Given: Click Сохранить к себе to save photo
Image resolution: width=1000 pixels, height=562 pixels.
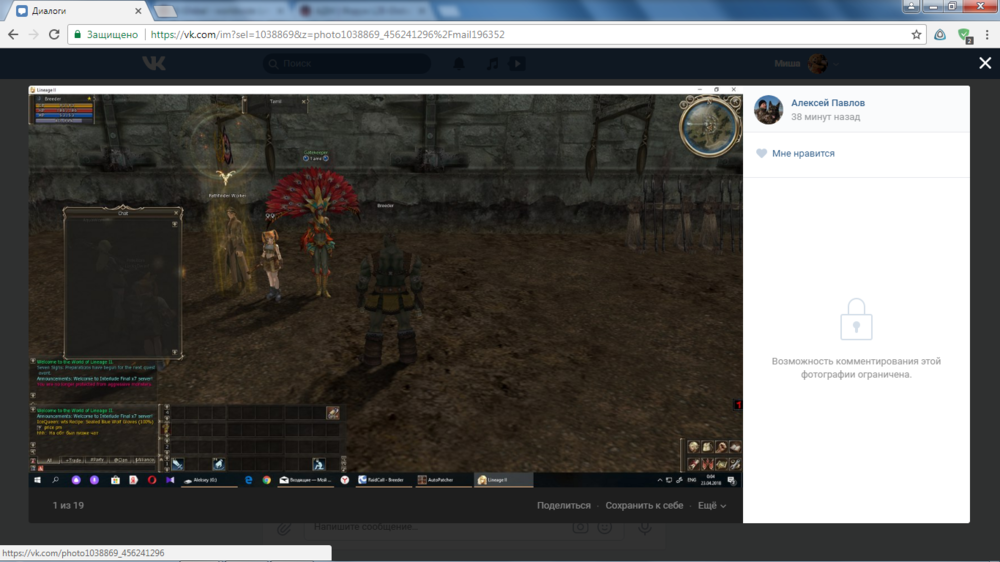Looking at the screenshot, I should (644, 506).
